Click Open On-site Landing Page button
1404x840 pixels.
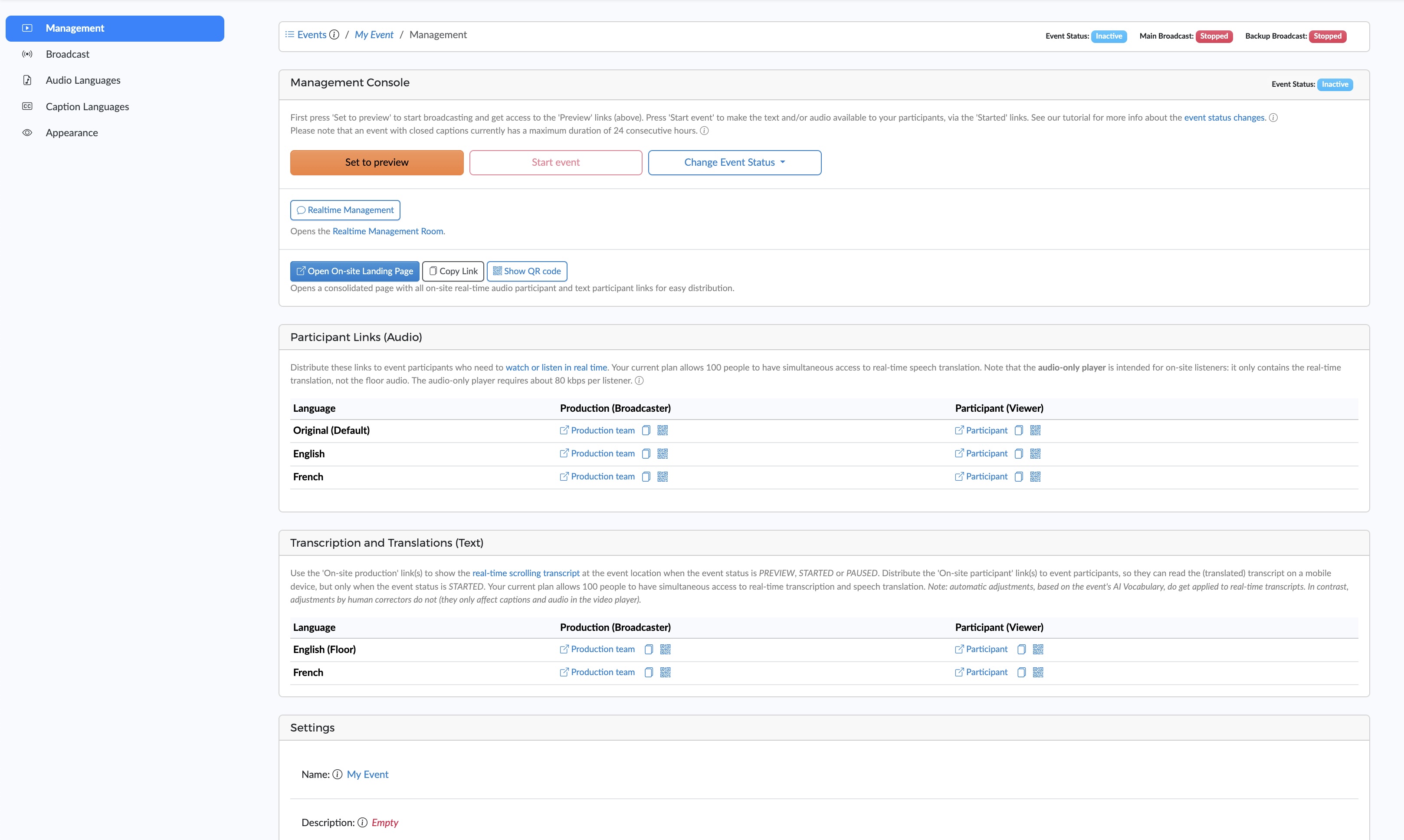[x=355, y=271]
